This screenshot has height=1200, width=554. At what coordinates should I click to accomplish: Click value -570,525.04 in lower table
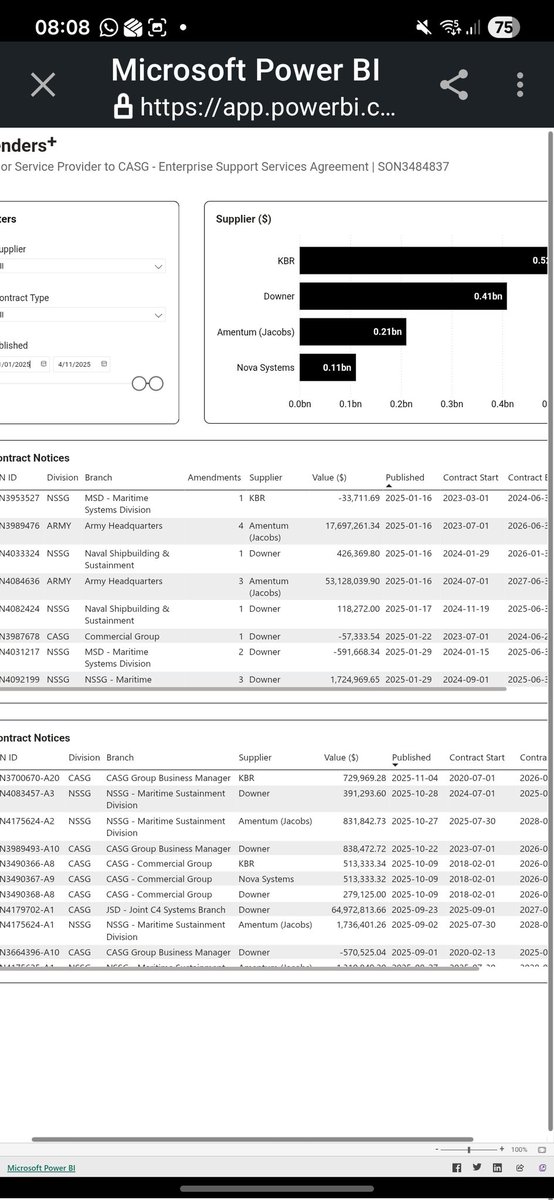tap(361, 953)
